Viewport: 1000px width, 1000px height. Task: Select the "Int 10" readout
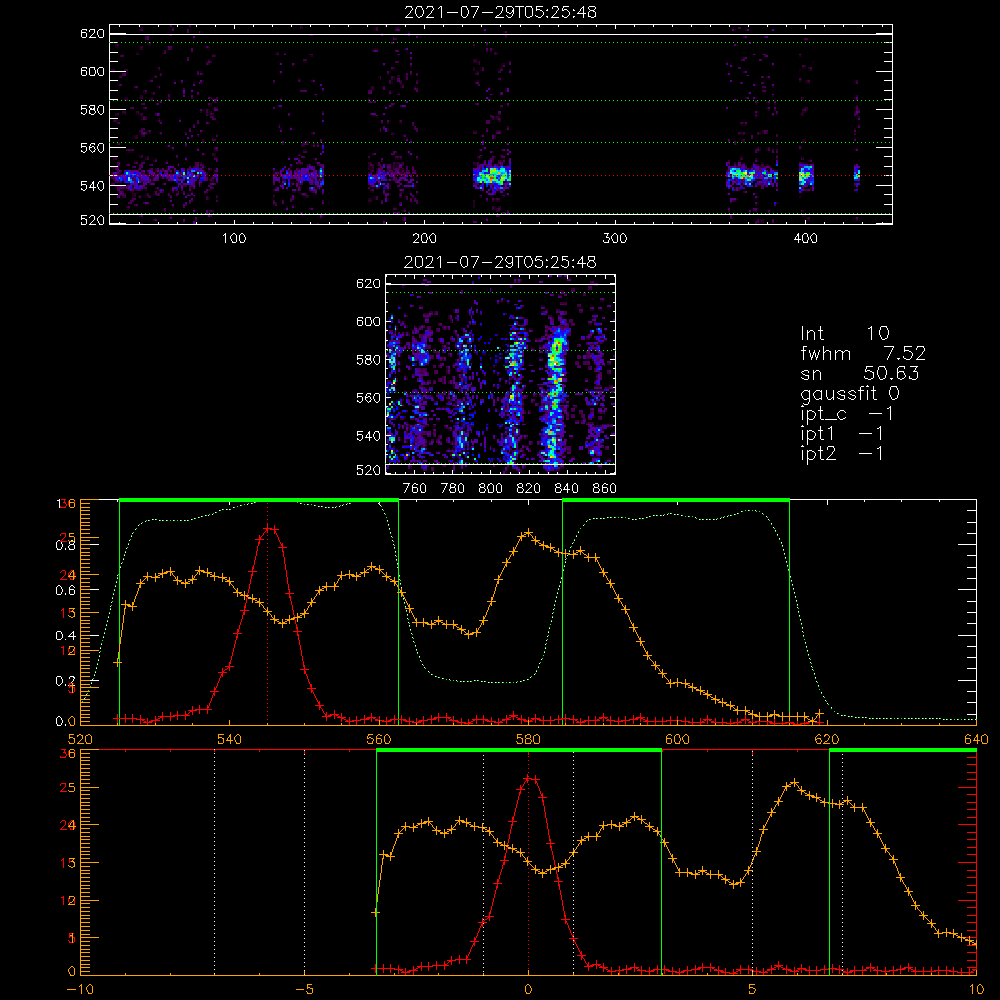coord(845,333)
